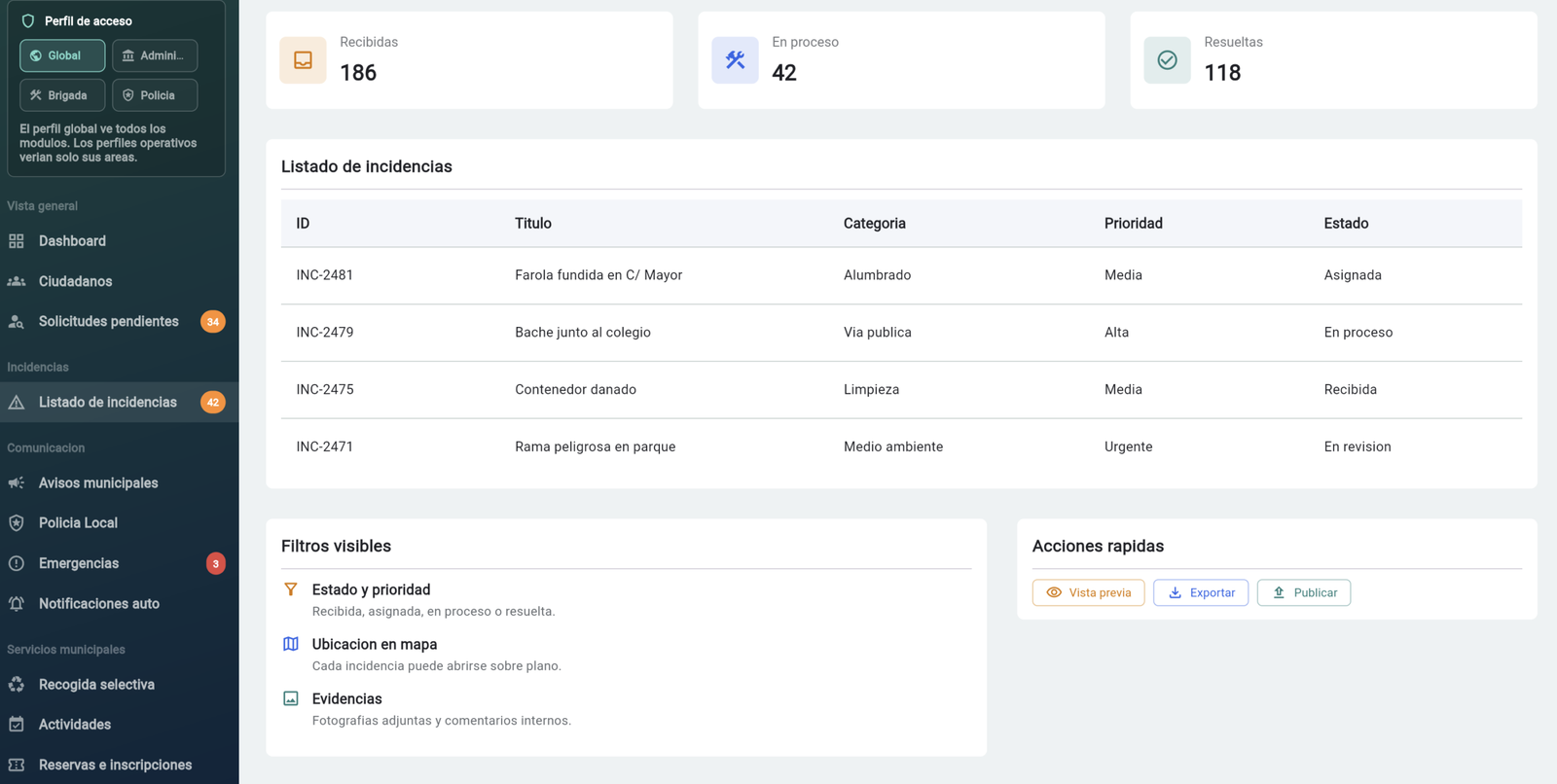Click the Prioridad column header
This screenshot has height=784, width=1557.
1134,224
